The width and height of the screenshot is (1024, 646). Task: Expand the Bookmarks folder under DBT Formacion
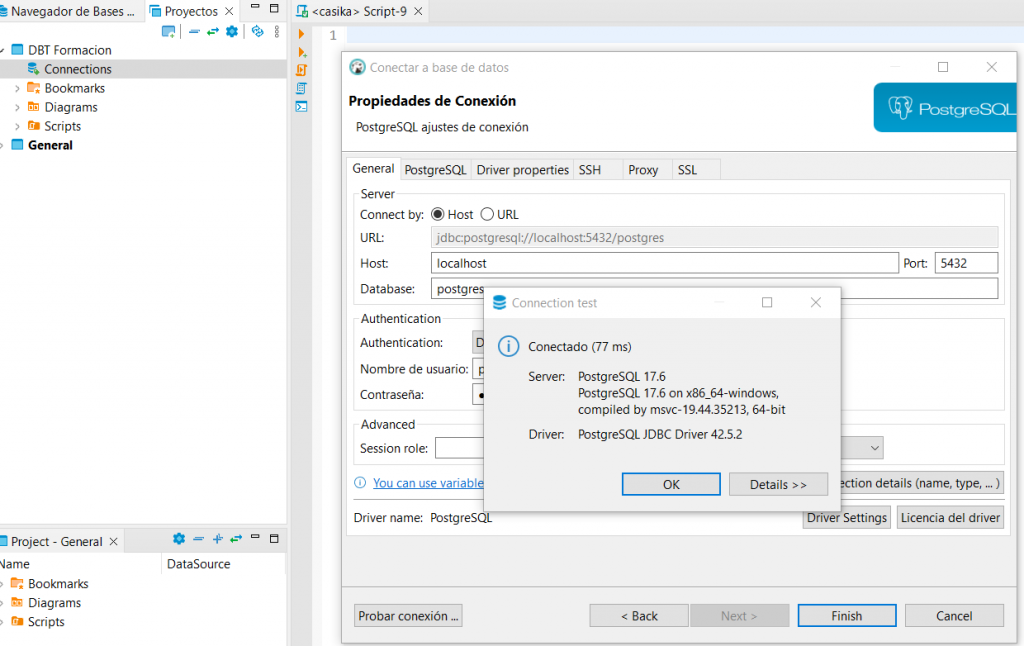17,88
